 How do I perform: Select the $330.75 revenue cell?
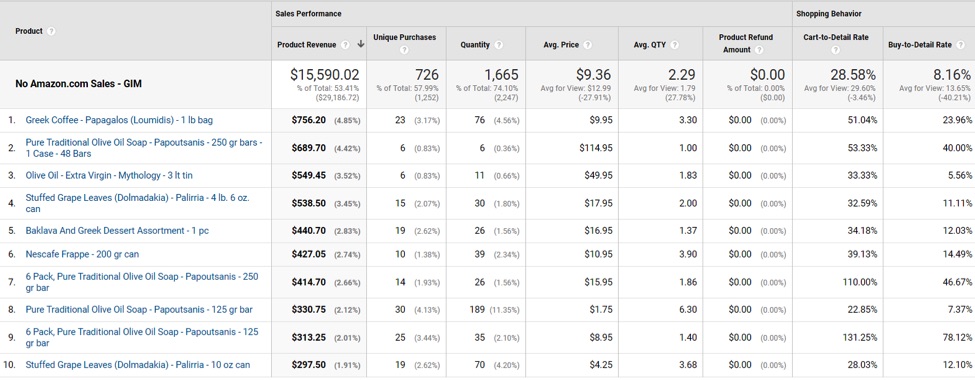(x=308, y=309)
